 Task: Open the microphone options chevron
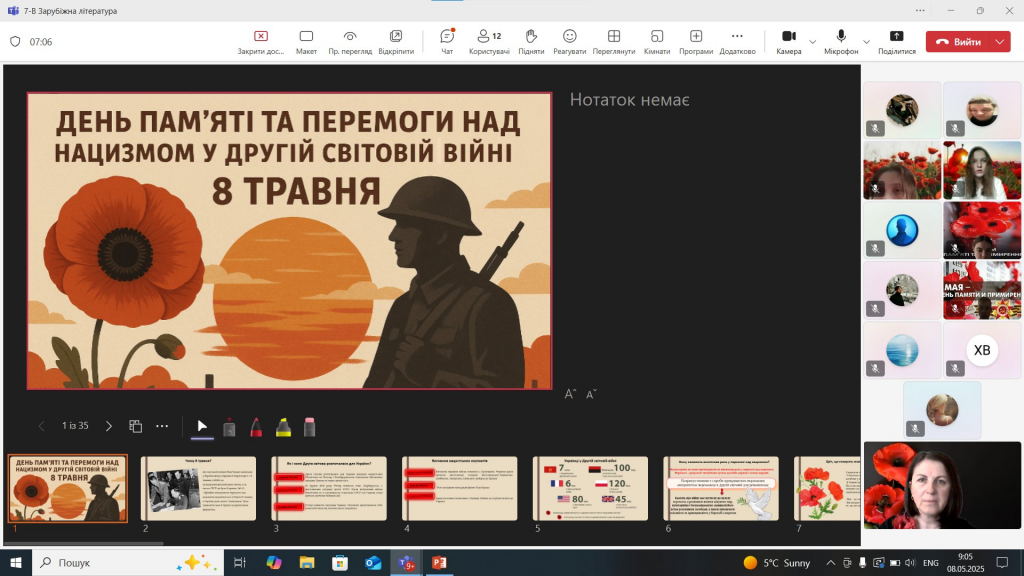[866, 42]
